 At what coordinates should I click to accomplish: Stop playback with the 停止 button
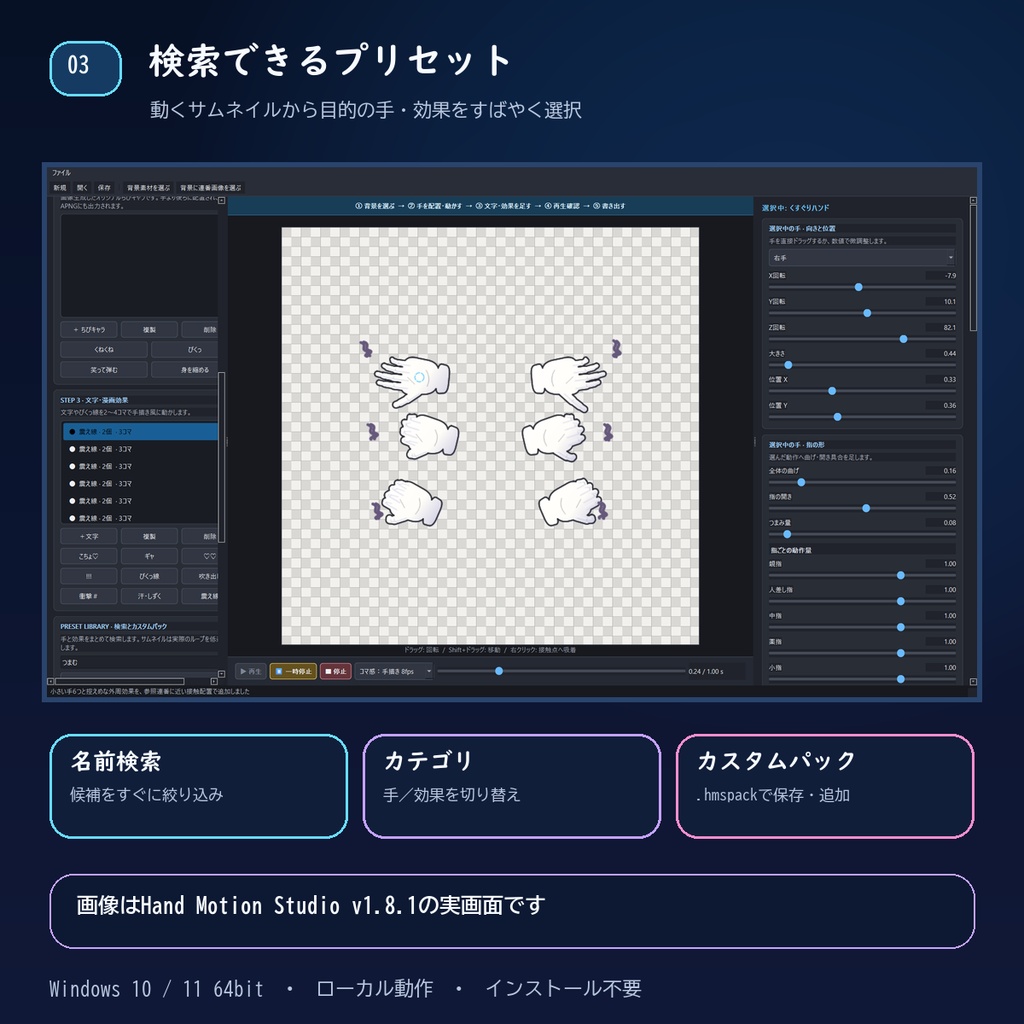click(x=336, y=671)
